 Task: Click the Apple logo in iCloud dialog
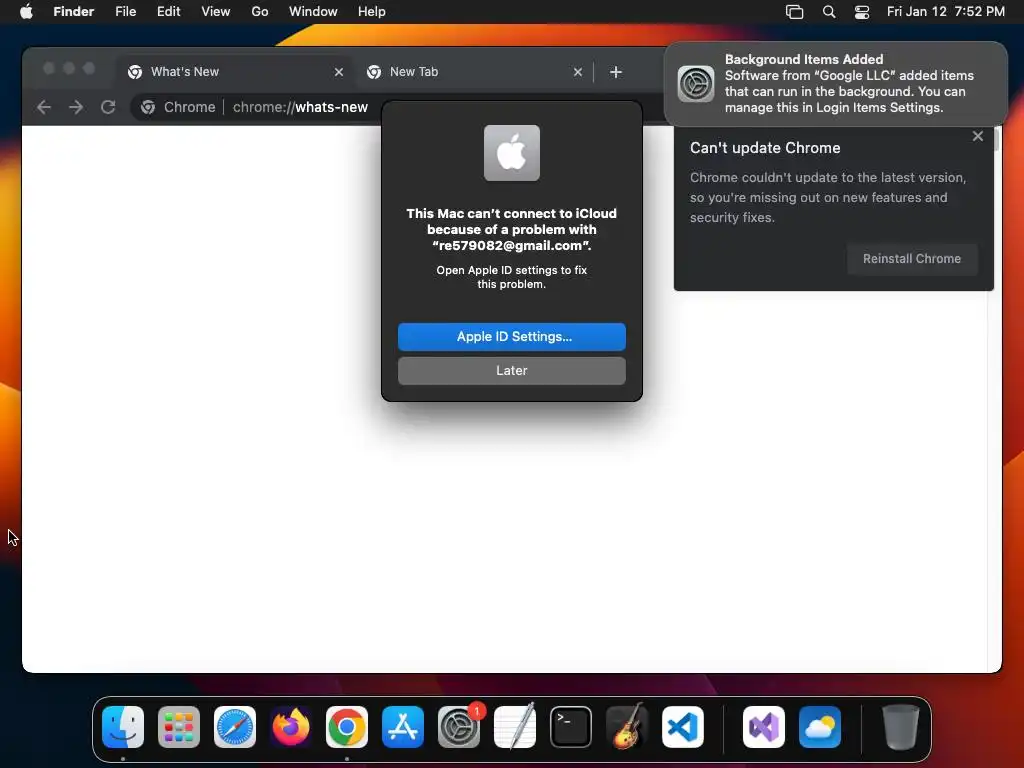pos(512,153)
